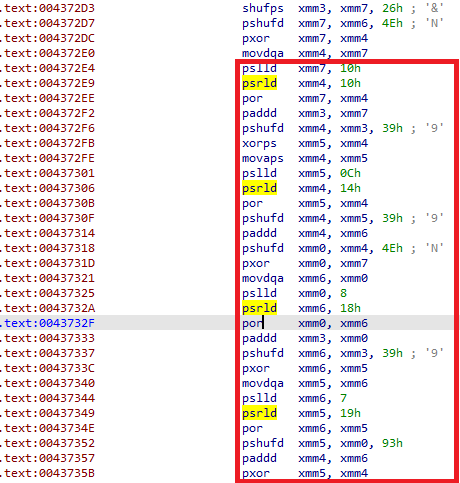Image resolution: width=460 pixels, height=483 pixels.
Task: Click the immediate value 93h
Action: [392, 443]
